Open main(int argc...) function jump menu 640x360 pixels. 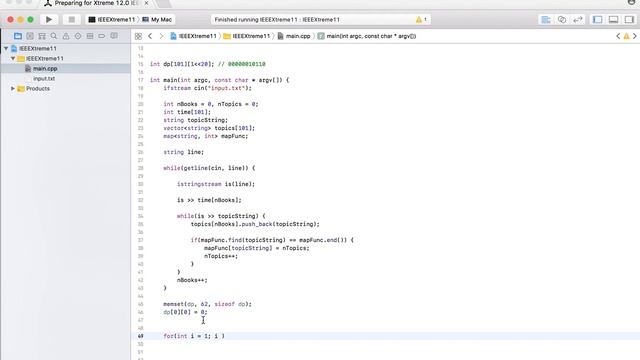(367, 36)
